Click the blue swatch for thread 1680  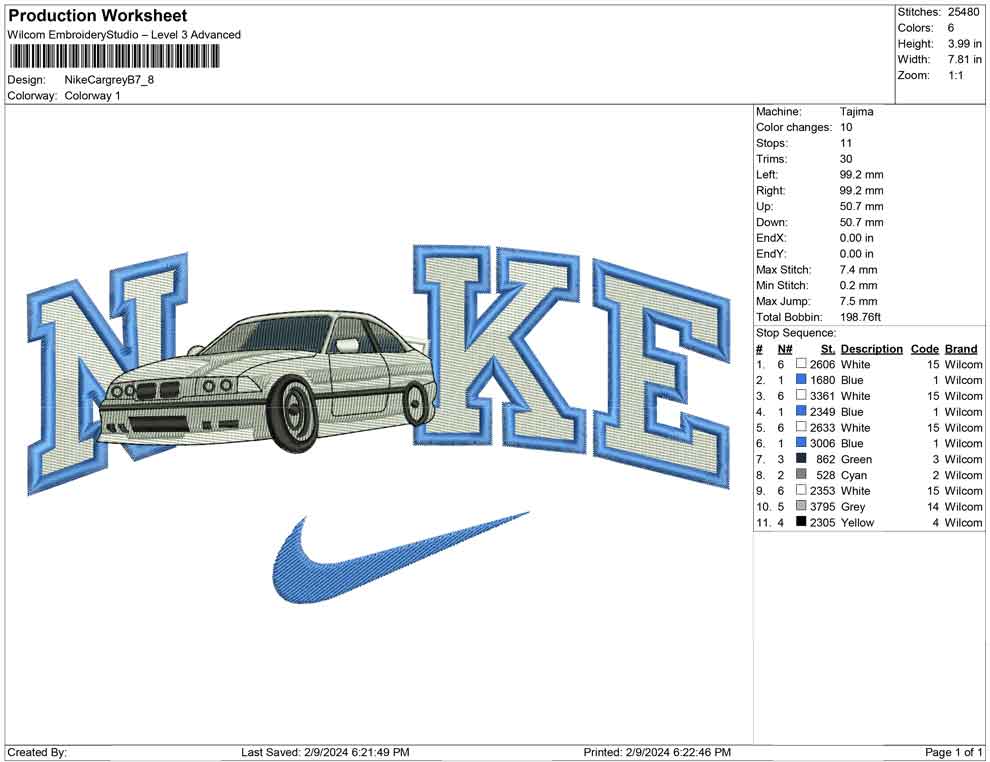click(x=801, y=380)
